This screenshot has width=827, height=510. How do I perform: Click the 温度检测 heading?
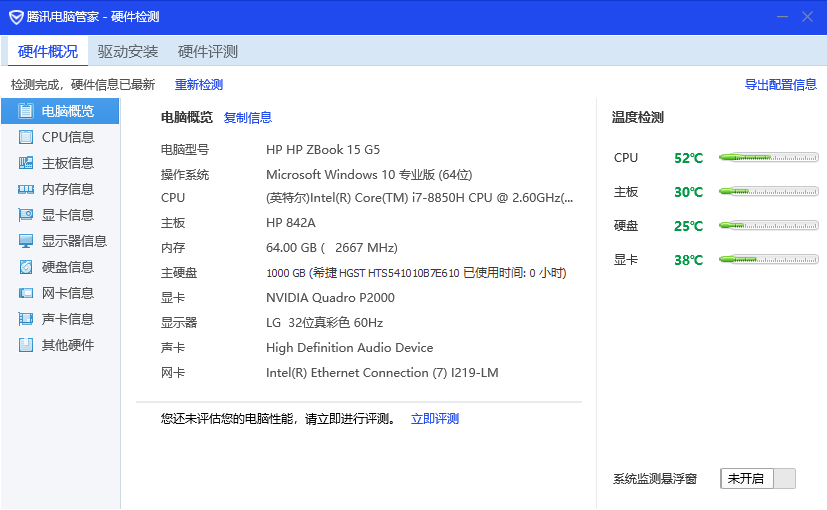[638, 117]
